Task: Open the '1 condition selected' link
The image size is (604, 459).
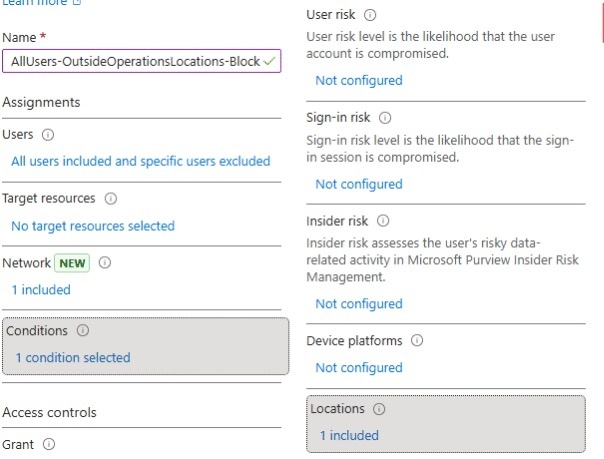Action: pos(72,357)
